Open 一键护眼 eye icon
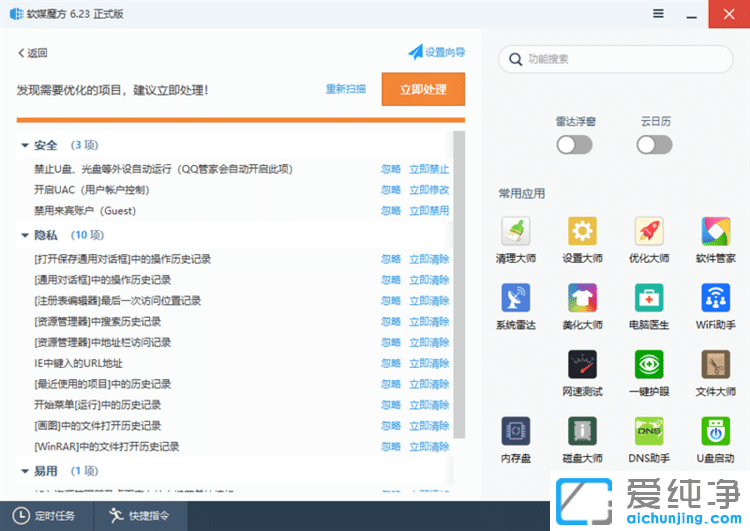 [x=649, y=364]
